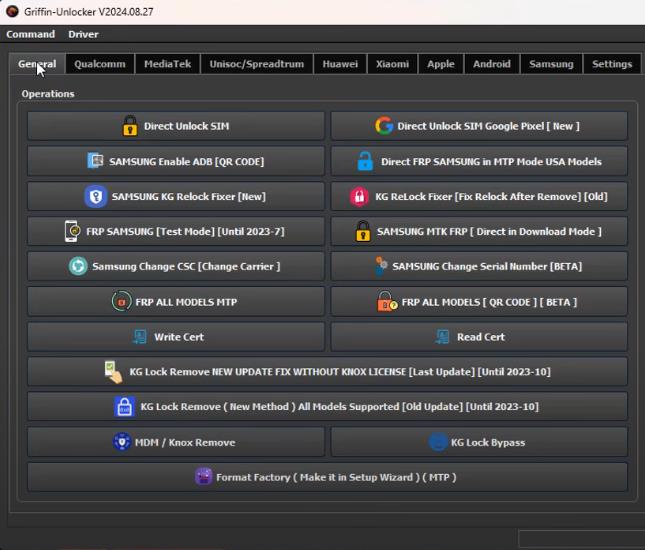
Task: Switch to the MediaTek tab
Action: 167,64
